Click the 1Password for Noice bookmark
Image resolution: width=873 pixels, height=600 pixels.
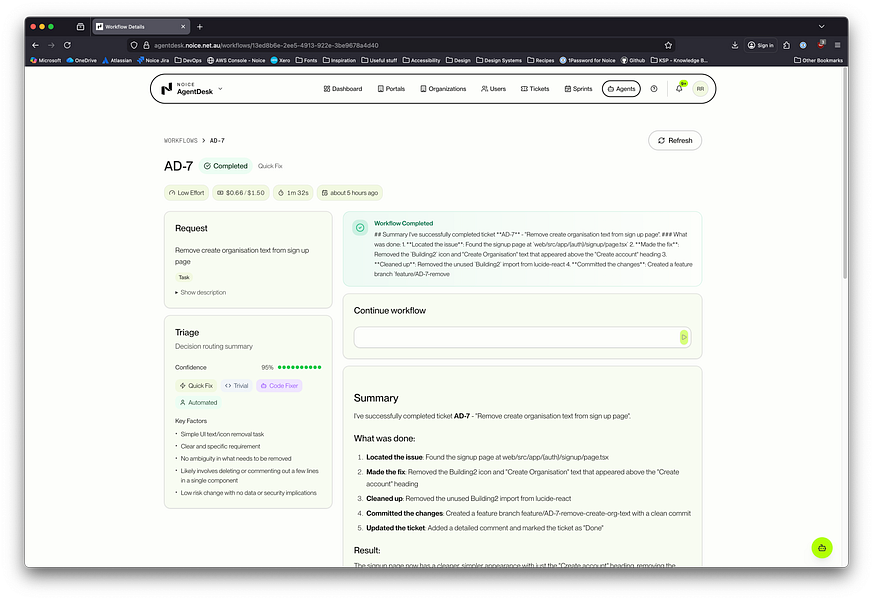(587, 60)
